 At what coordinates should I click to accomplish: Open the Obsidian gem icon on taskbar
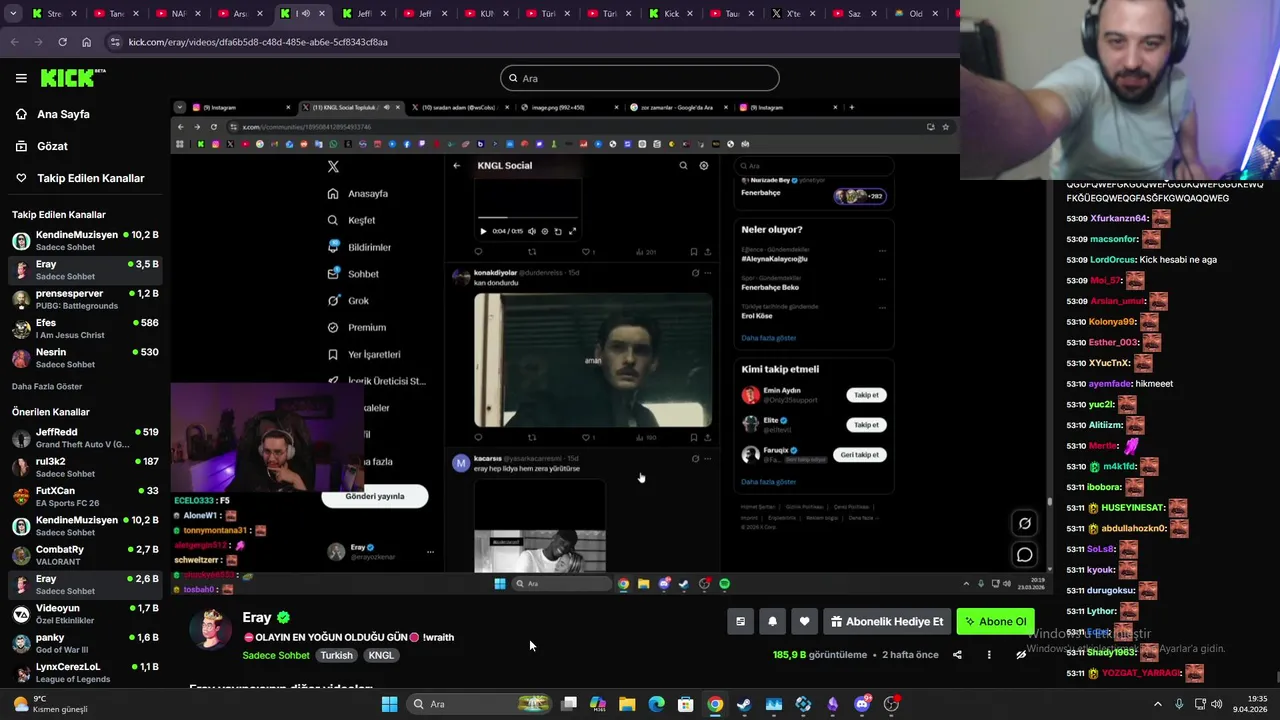[x=832, y=704]
